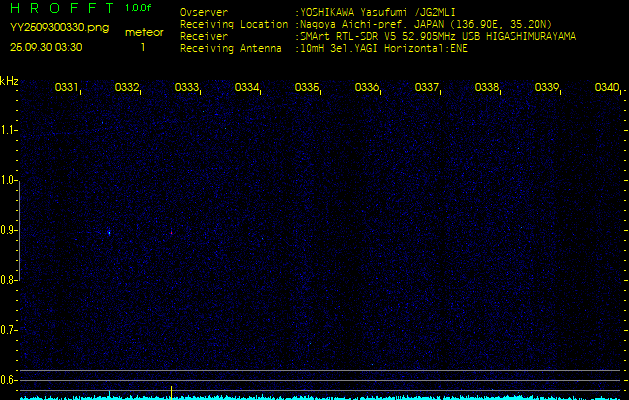
Task: Click the 1.0 frequency axis label
Action: click(9, 181)
